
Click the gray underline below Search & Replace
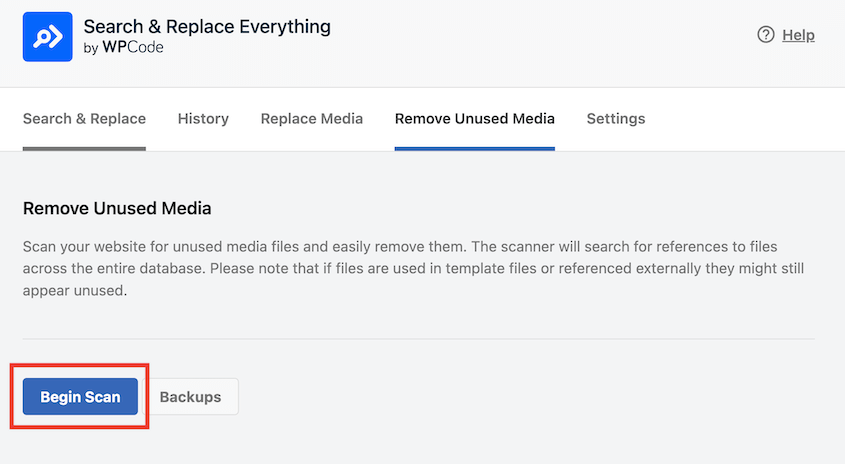[84, 148]
